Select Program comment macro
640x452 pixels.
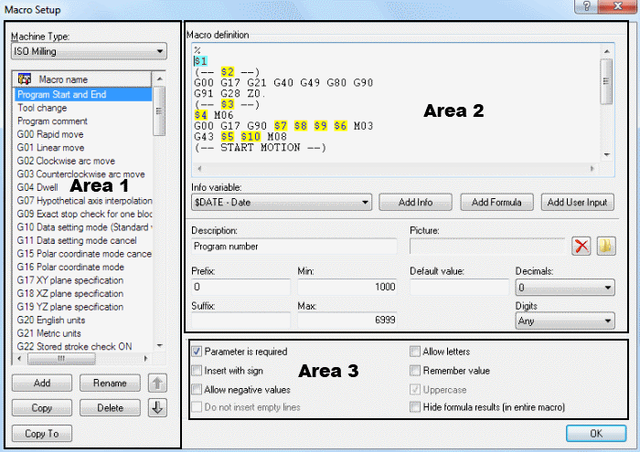pyautogui.click(x=83, y=121)
